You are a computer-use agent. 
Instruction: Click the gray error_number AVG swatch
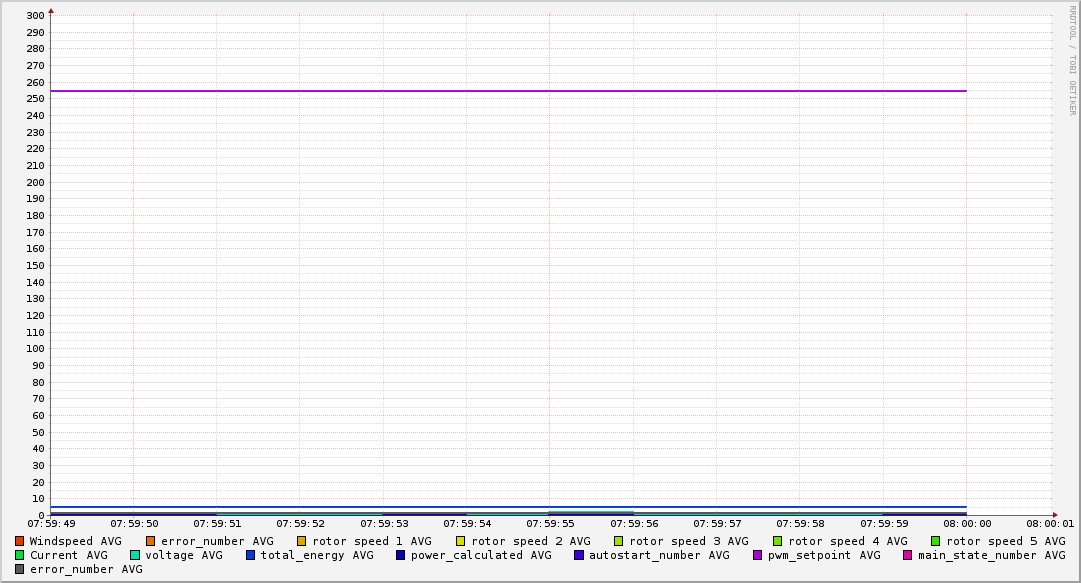click(20, 569)
